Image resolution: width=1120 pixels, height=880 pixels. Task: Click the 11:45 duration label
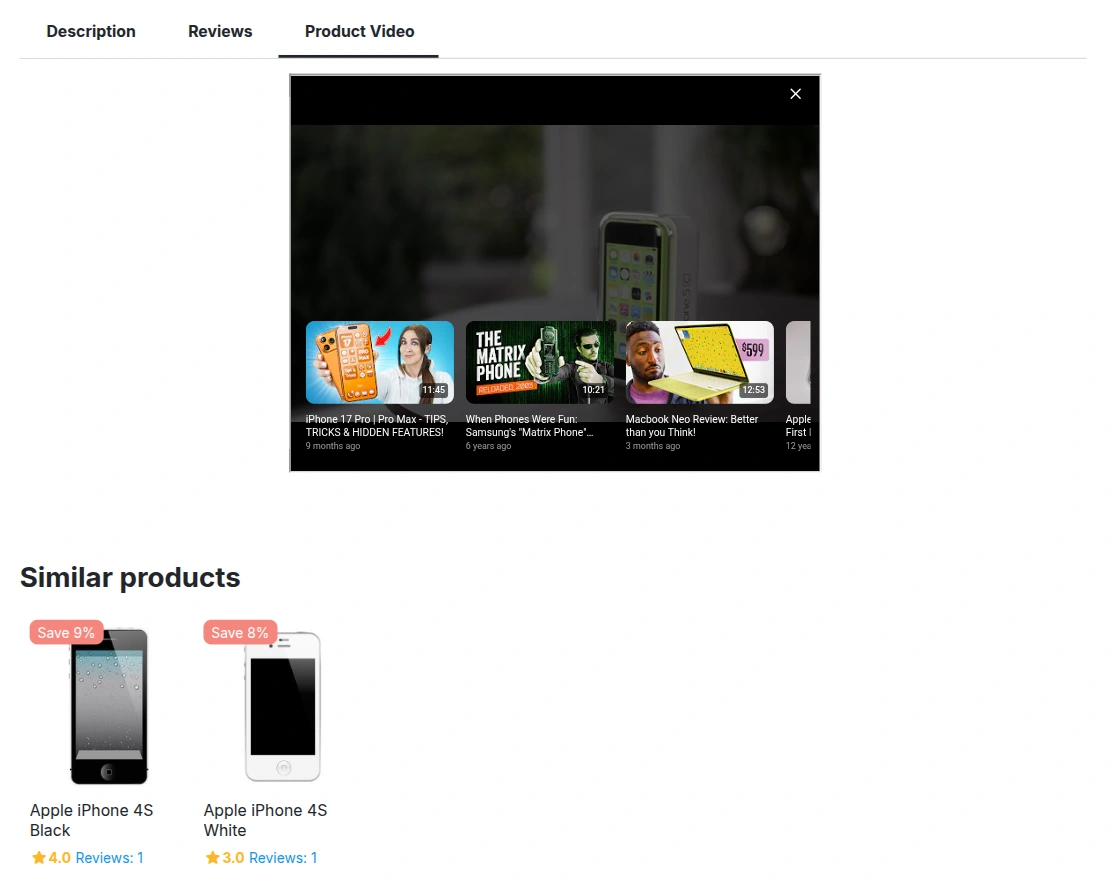click(434, 390)
